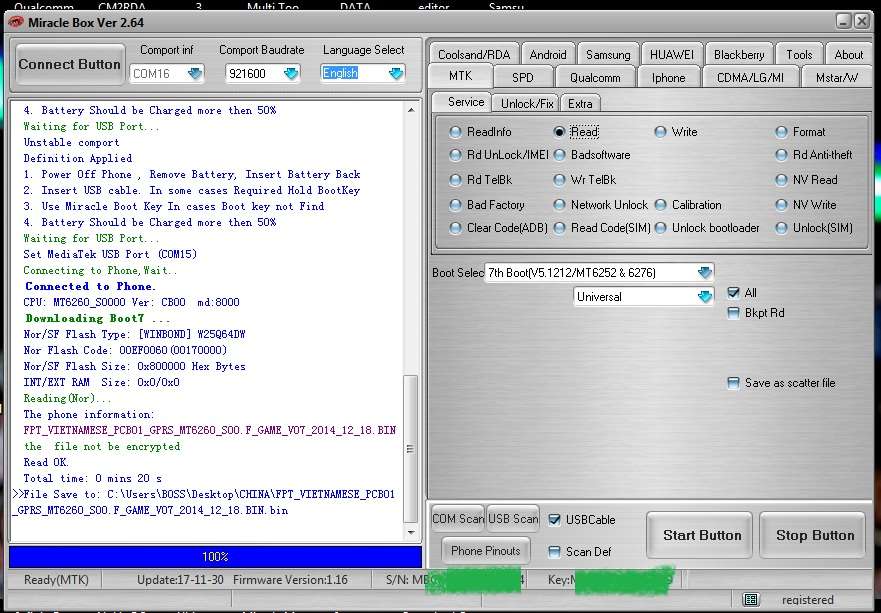Open the Comport inf COM16 dropdown

click(x=194, y=73)
